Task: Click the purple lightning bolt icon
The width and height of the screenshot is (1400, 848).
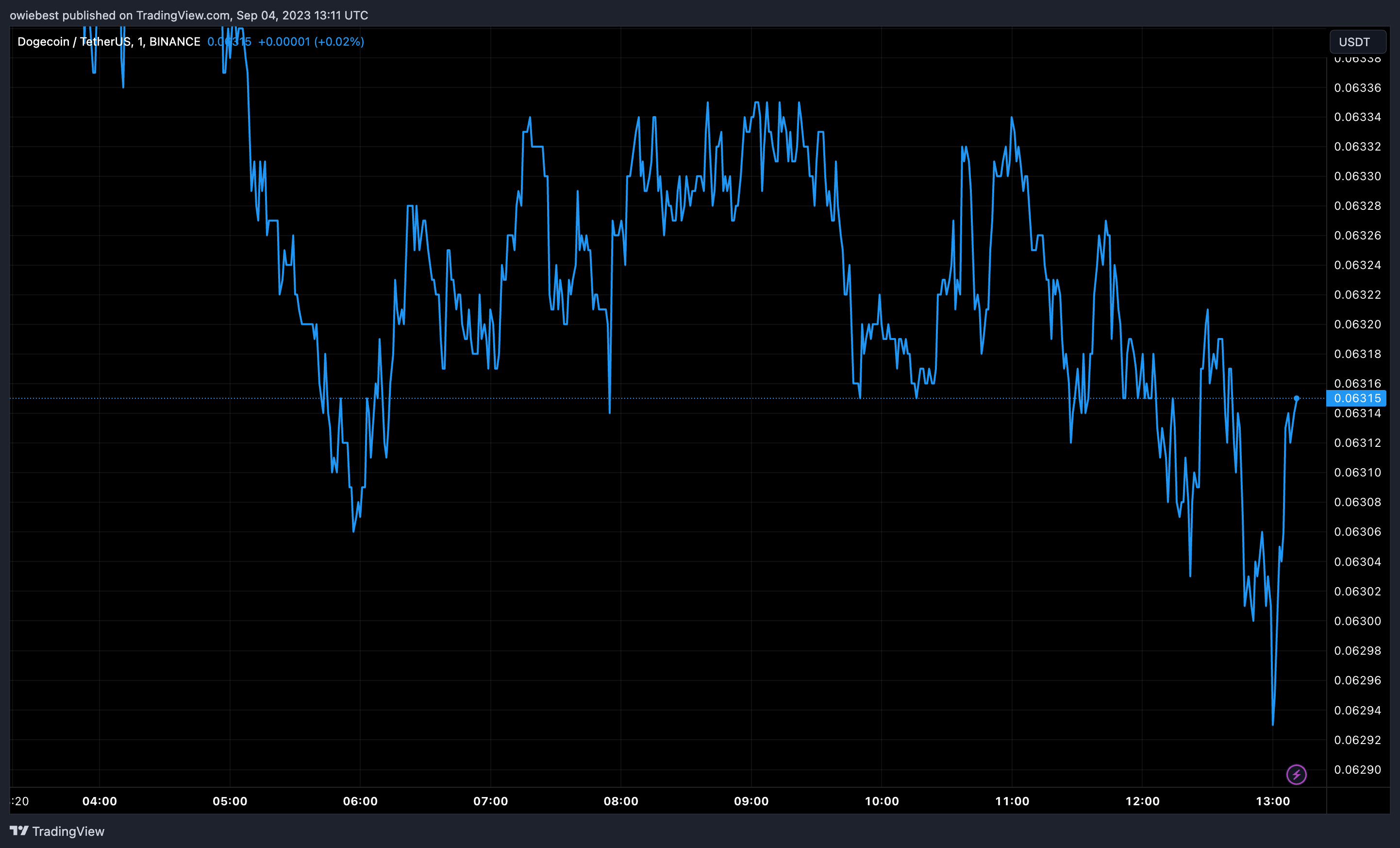Action: tap(1296, 774)
